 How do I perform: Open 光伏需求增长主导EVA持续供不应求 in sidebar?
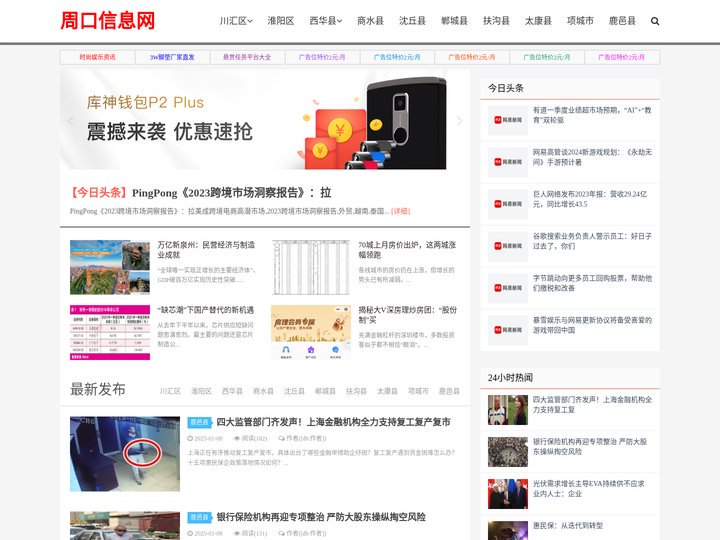point(589,489)
